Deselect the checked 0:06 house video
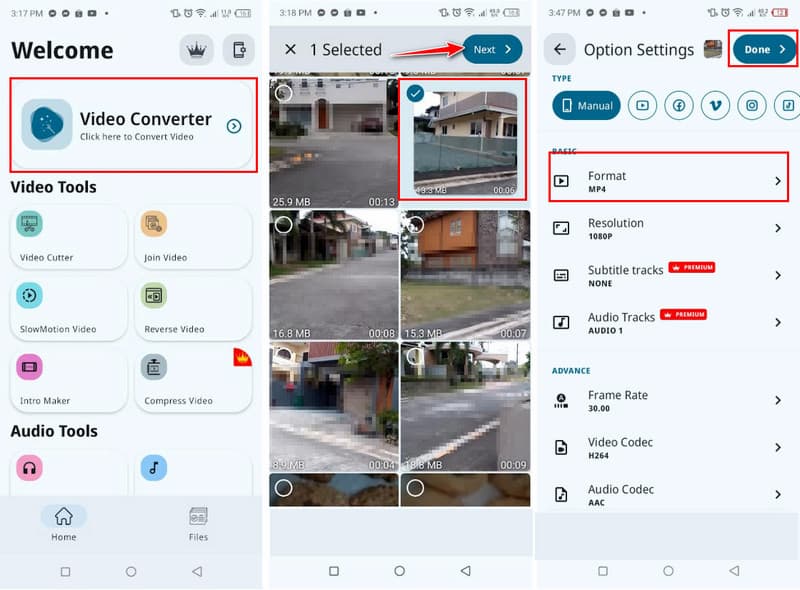This screenshot has width=800, height=590. coord(416,93)
